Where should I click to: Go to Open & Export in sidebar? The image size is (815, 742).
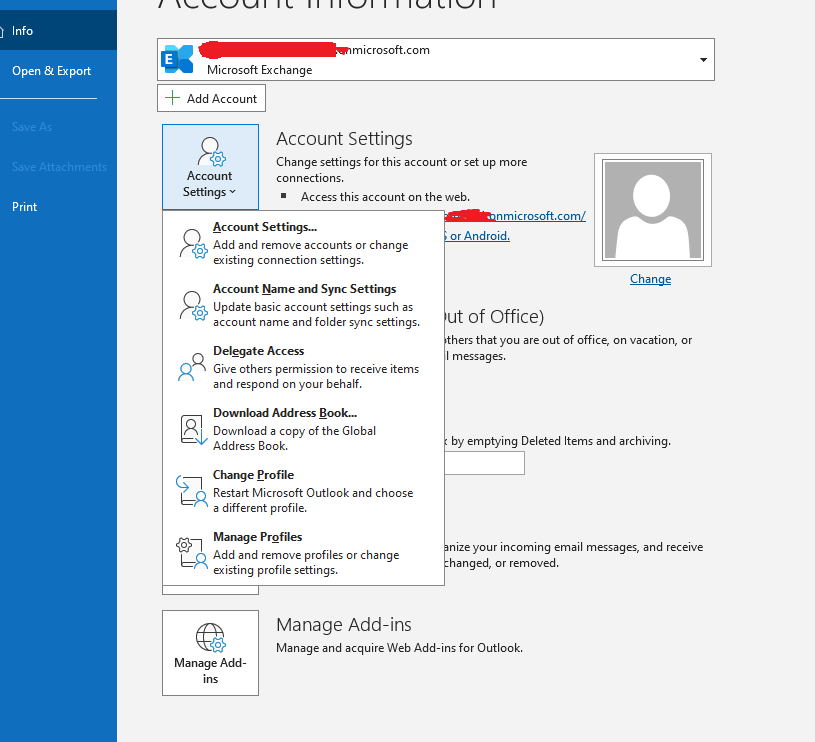pos(58,71)
